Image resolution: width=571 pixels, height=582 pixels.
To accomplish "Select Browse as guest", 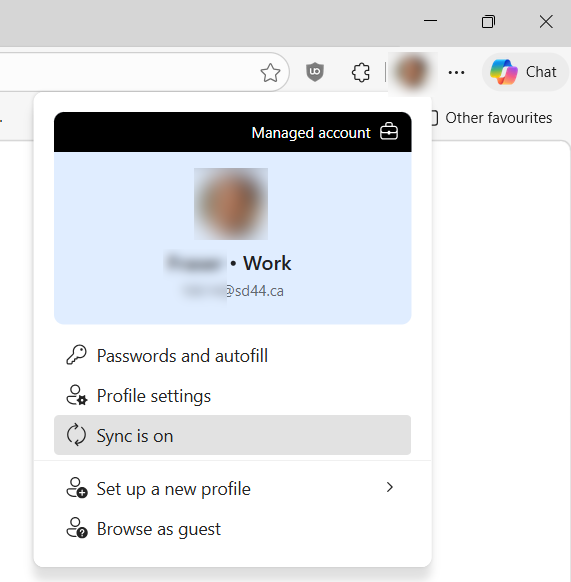I will (232, 529).
